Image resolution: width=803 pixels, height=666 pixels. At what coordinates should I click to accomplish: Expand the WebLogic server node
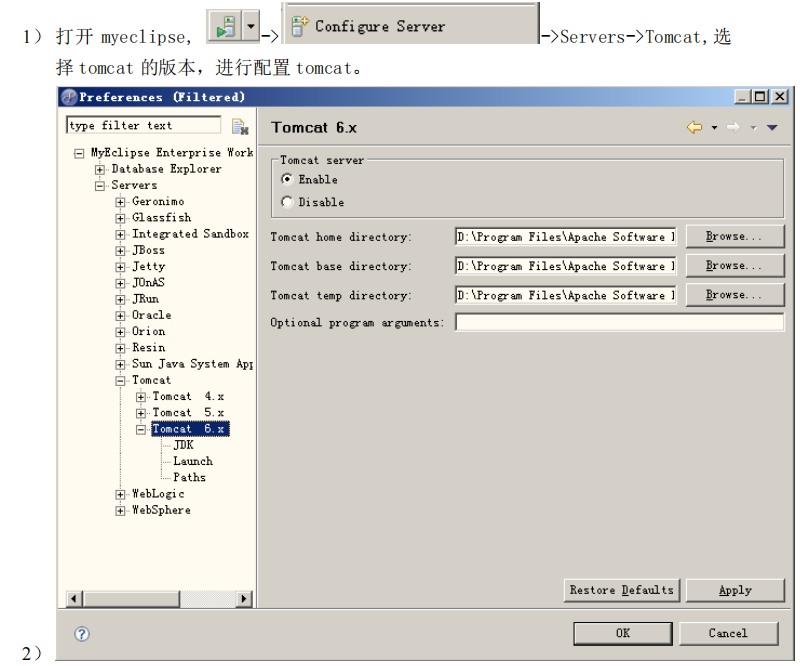click(120, 494)
